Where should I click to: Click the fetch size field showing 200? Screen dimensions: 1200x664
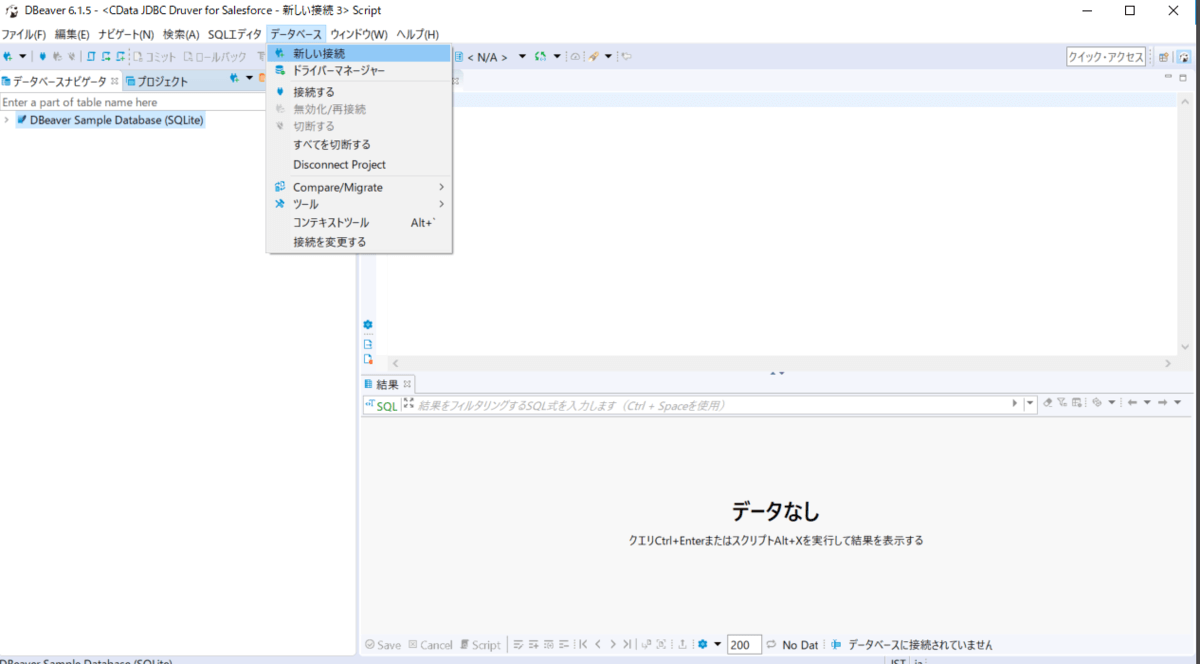(744, 645)
